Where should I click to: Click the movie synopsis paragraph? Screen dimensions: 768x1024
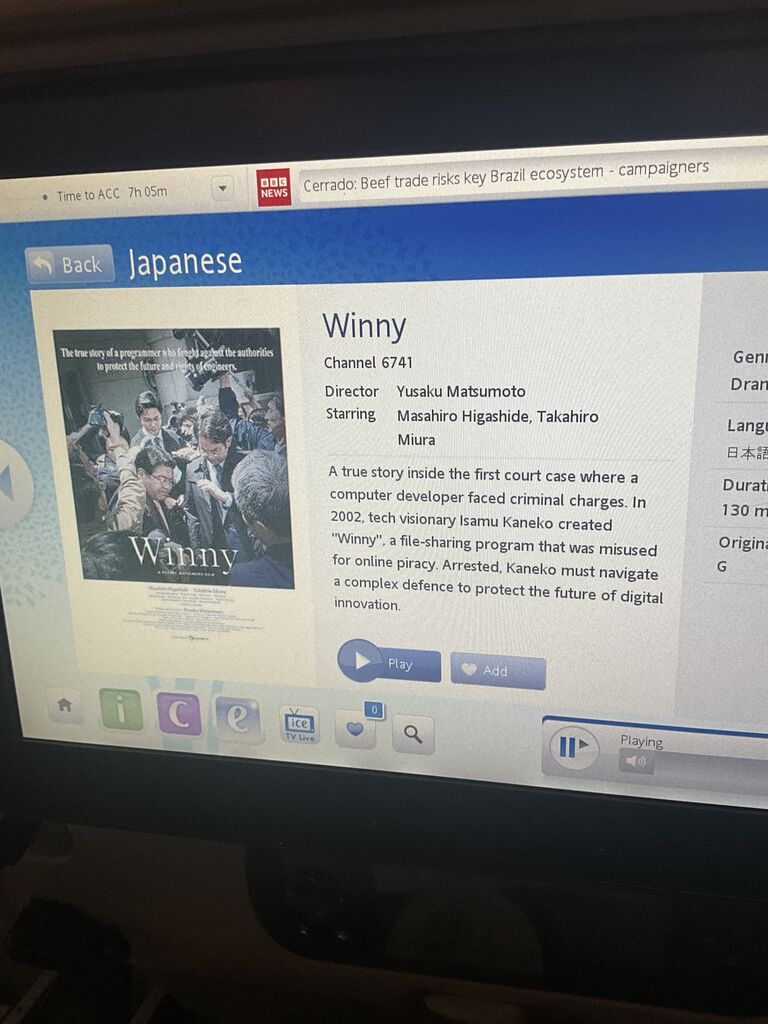pyautogui.click(x=498, y=541)
